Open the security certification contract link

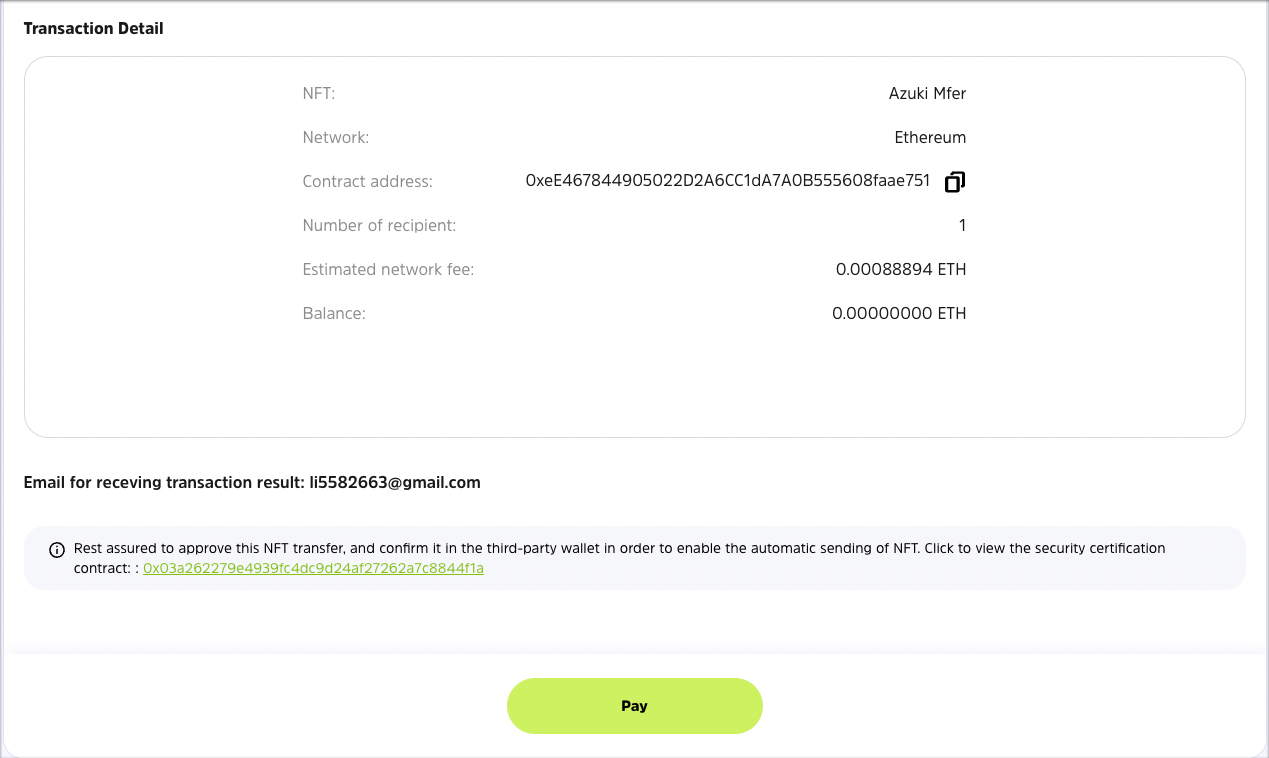[313, 568]
